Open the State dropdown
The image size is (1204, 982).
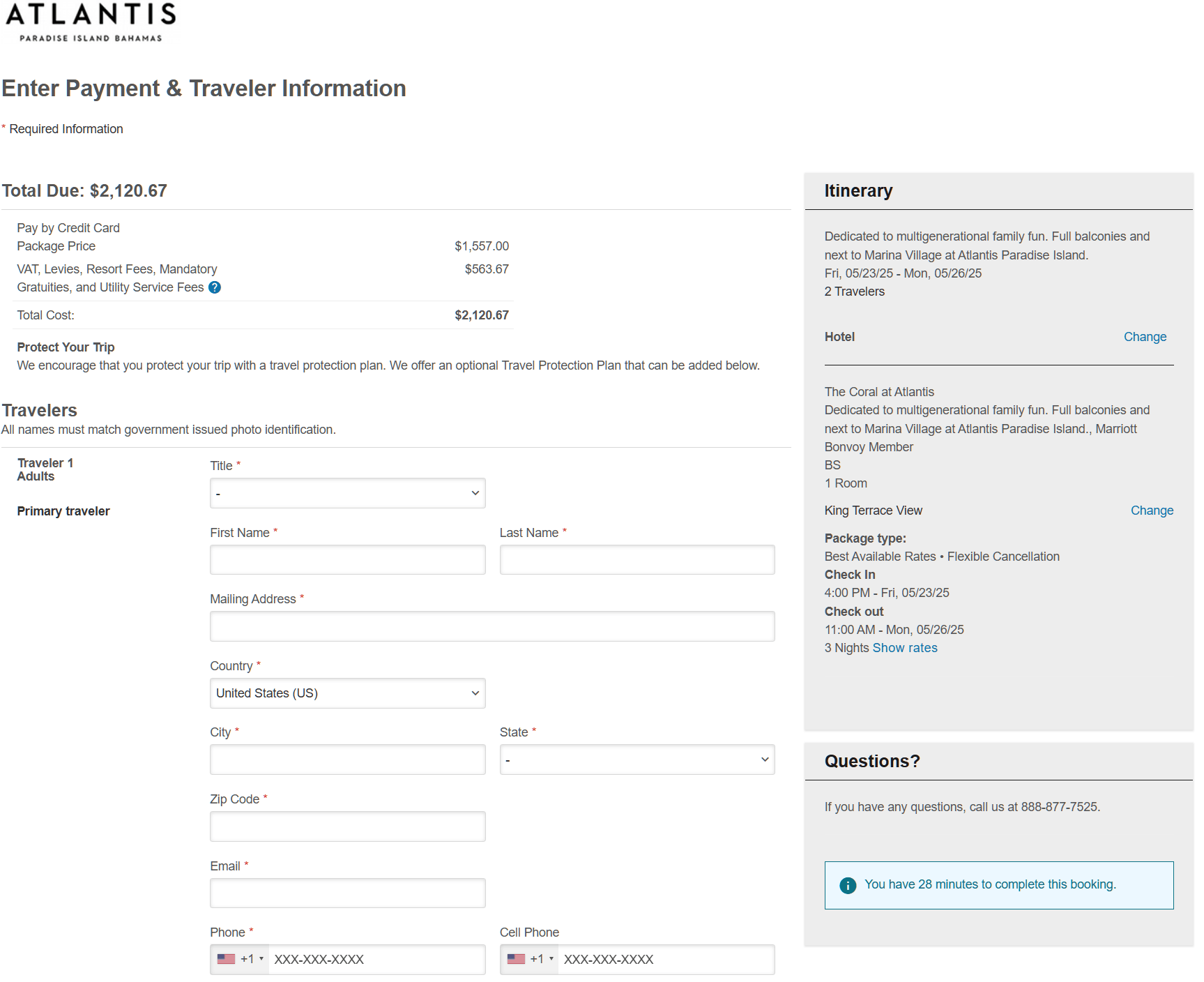pos(637,760)
